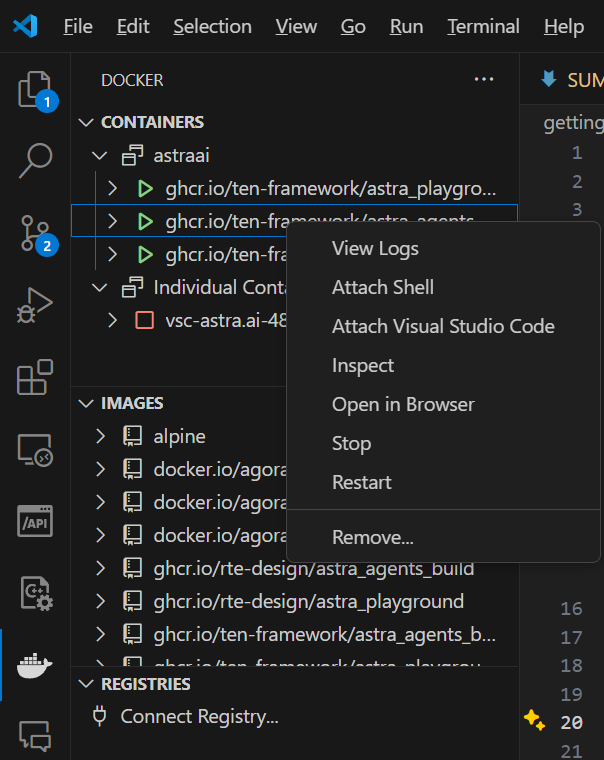Image resolution: width=604 pixels, height=760 pixels.
Task: Click the DOCKER panel title
Action: point(132,80)
